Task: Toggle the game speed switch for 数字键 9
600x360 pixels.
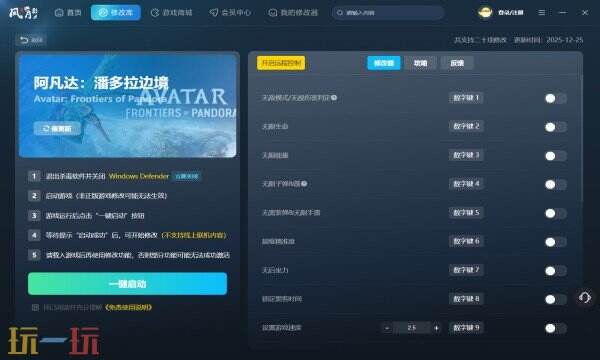Action: [x=556, y=328]
